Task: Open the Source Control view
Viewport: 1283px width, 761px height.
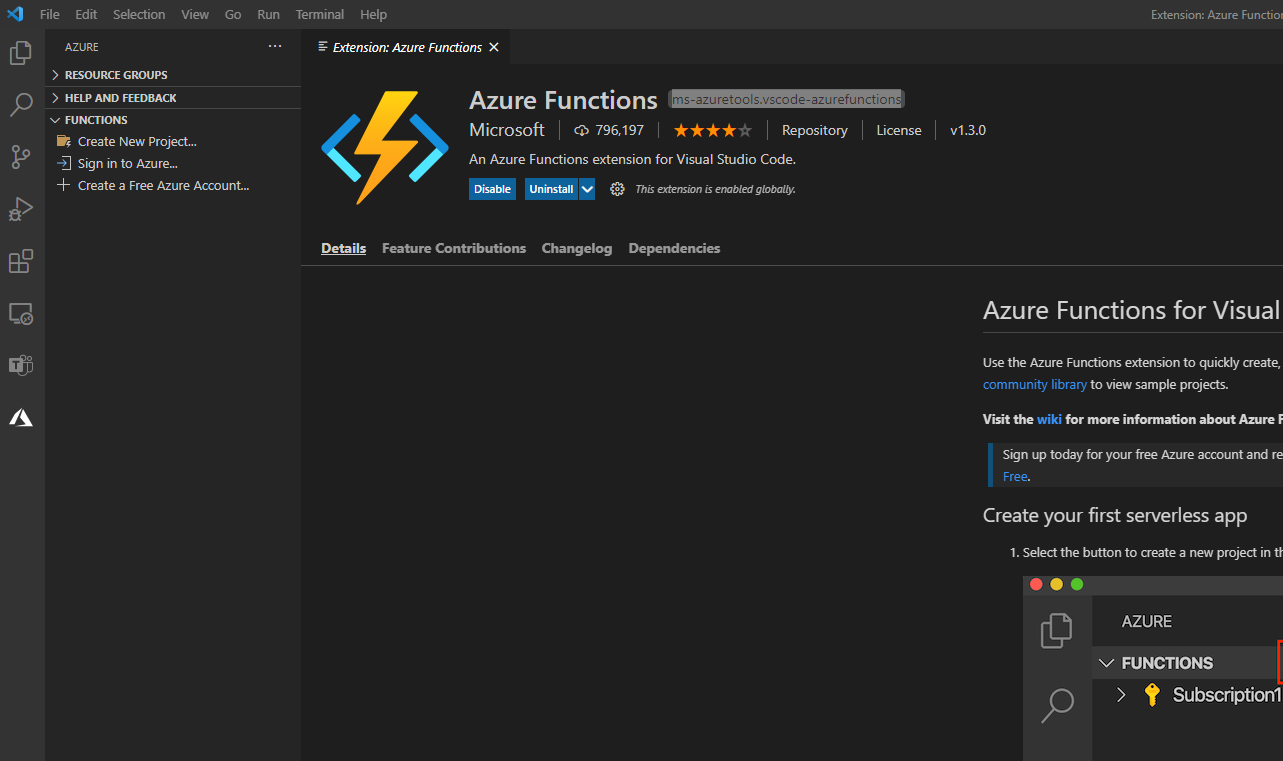Action: (x=21, y=157)
